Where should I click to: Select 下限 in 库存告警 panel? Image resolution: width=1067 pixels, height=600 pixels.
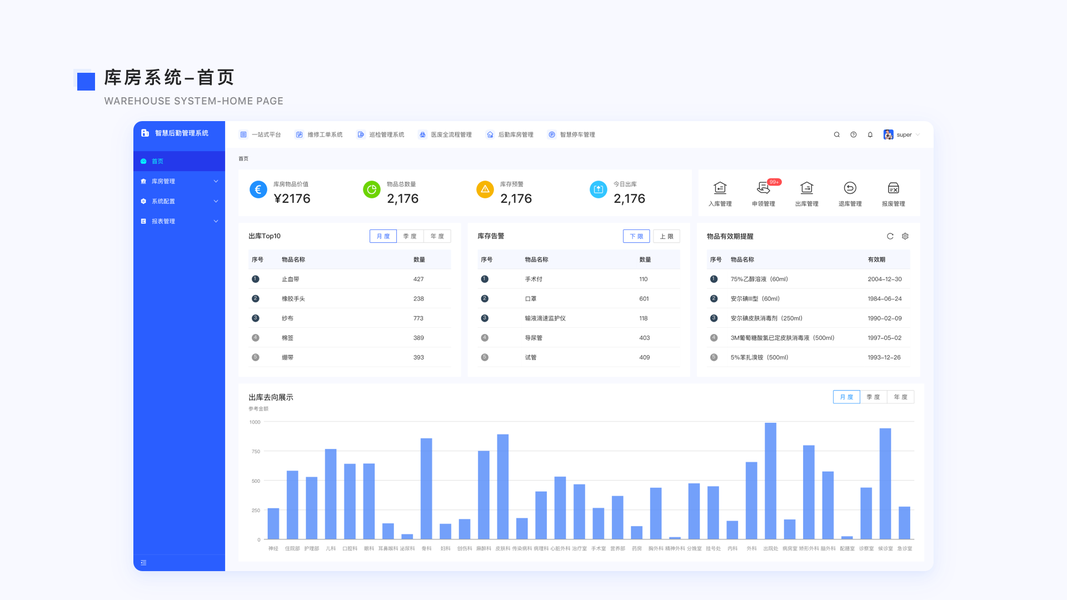click(x=636, y=236)
